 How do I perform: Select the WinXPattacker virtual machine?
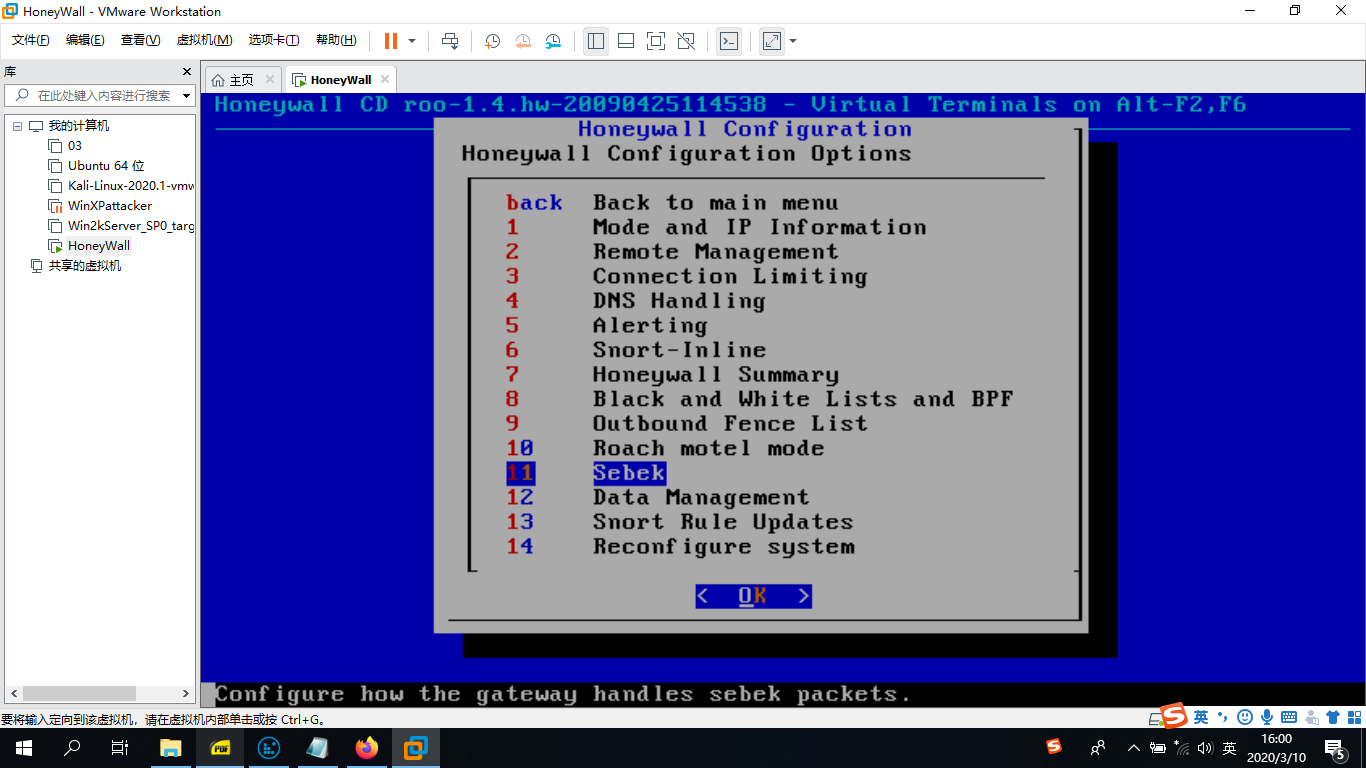click(x=110, y=206)
